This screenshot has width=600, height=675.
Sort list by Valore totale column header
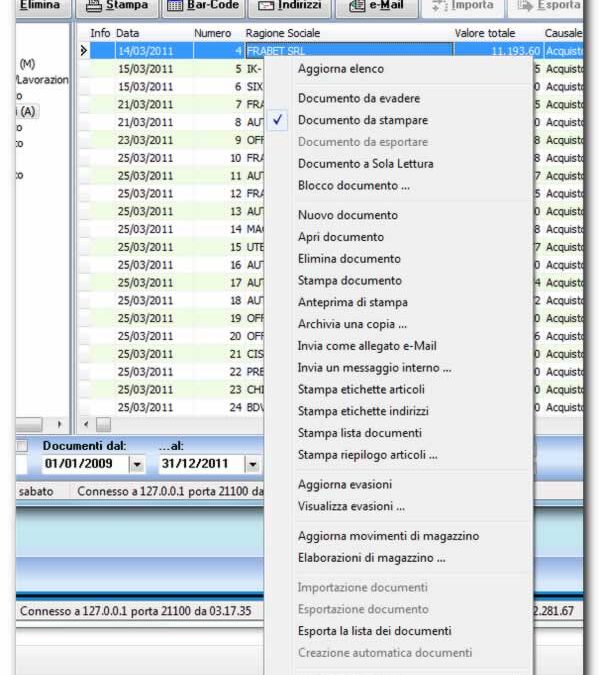coord(485,33)
